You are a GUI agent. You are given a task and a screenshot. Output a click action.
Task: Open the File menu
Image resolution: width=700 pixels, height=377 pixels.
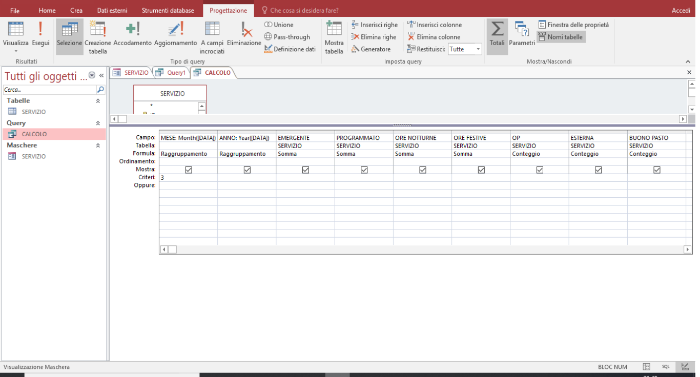[15, 10]
